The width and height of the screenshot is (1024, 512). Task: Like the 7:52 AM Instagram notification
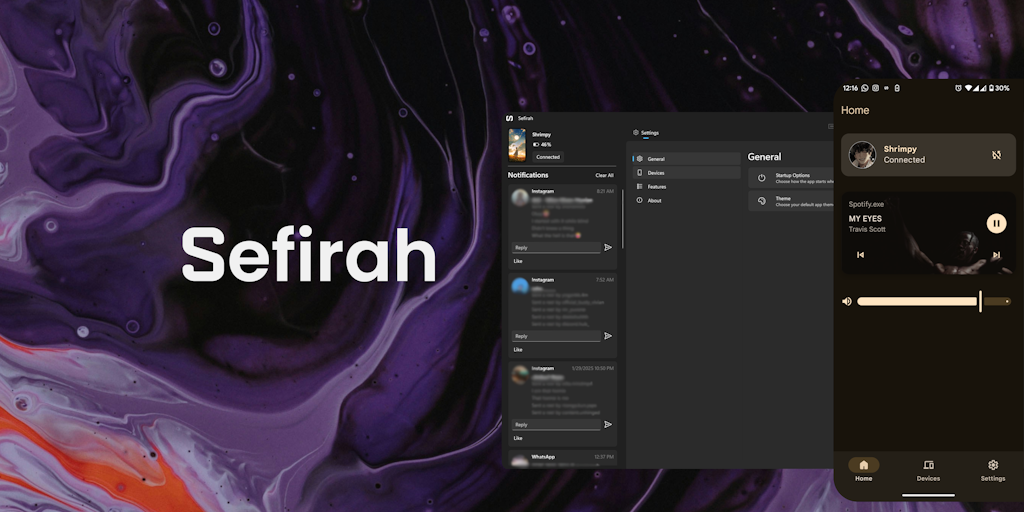coord(518,349)
